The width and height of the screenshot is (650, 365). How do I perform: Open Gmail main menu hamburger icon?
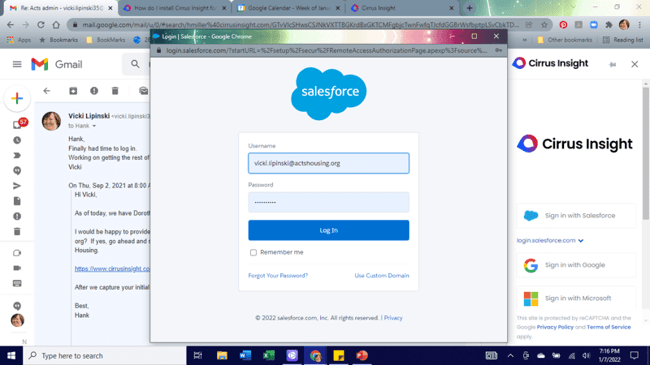tap(17, 64)
